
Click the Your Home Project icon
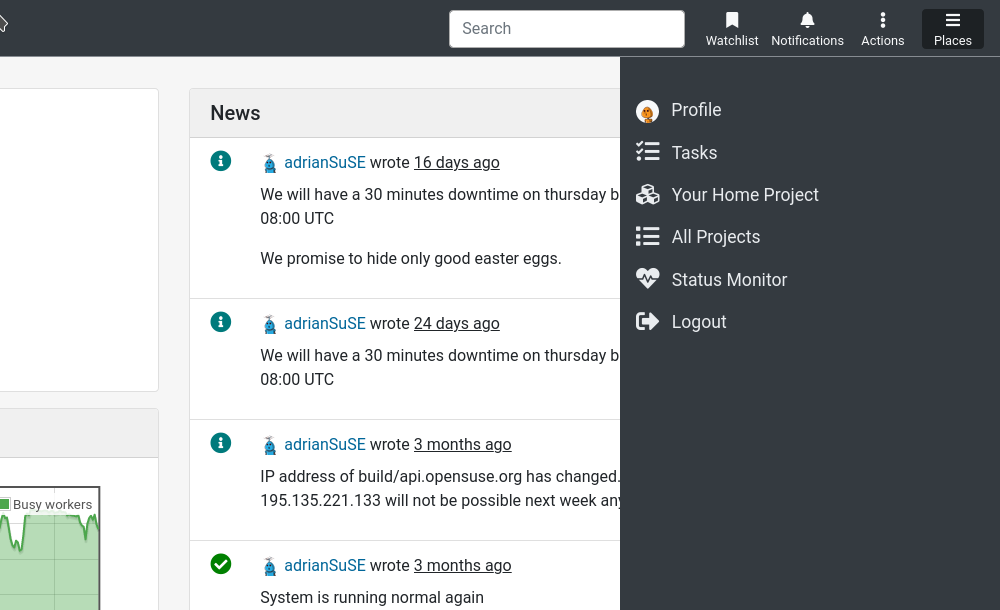647,194
